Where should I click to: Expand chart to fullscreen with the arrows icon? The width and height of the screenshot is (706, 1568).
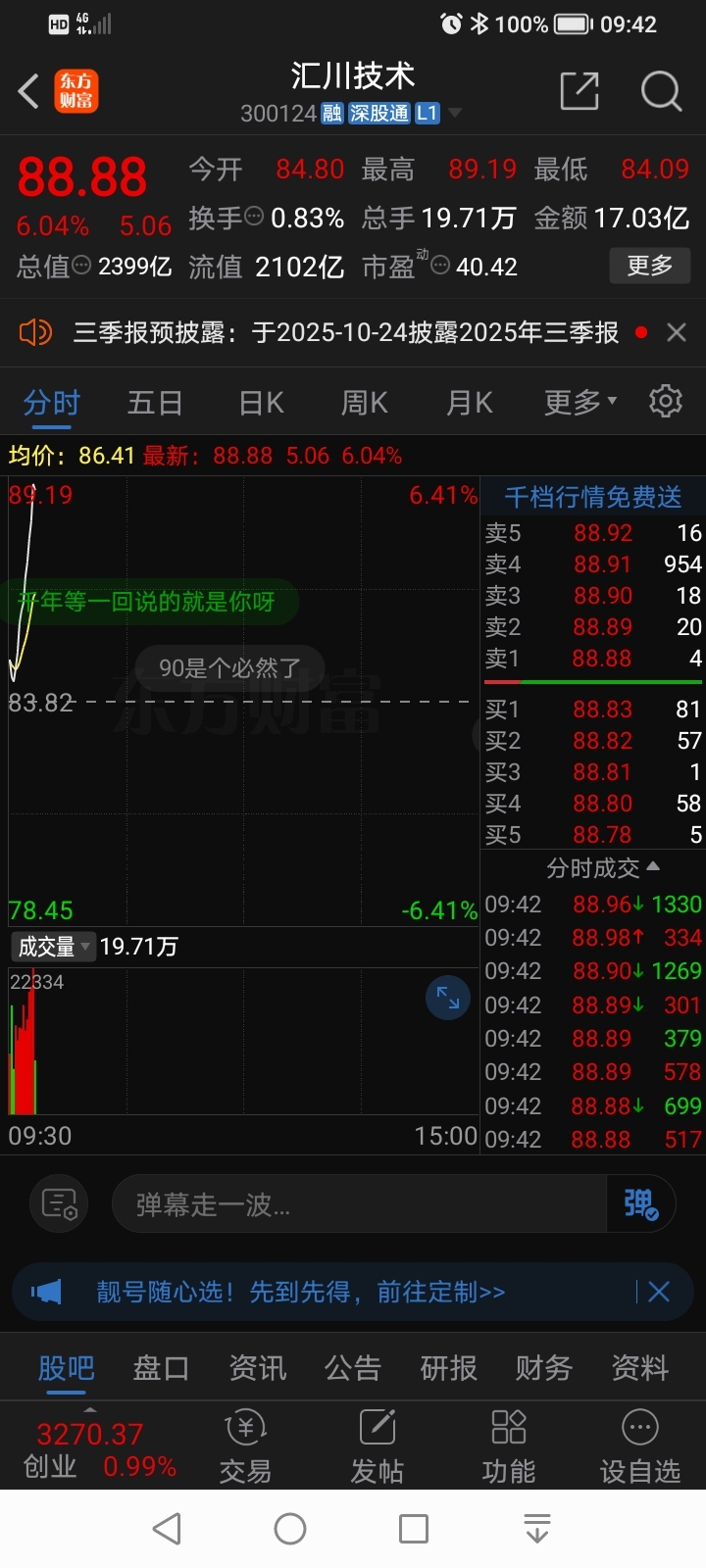448,999
